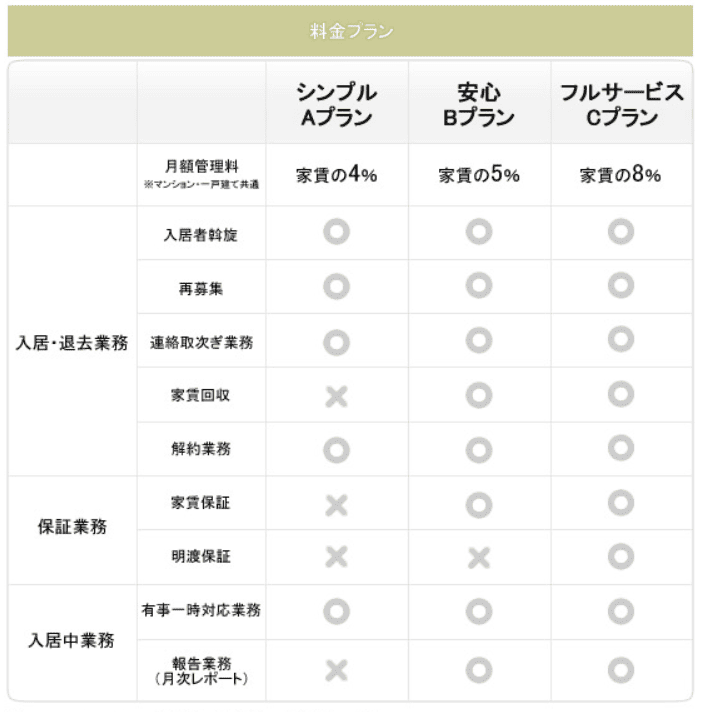This screenshot has width=708, height=712.
Task: Click the circle for 連絡取次ぎ業務 under Bプラン
Action: [479, 341]
